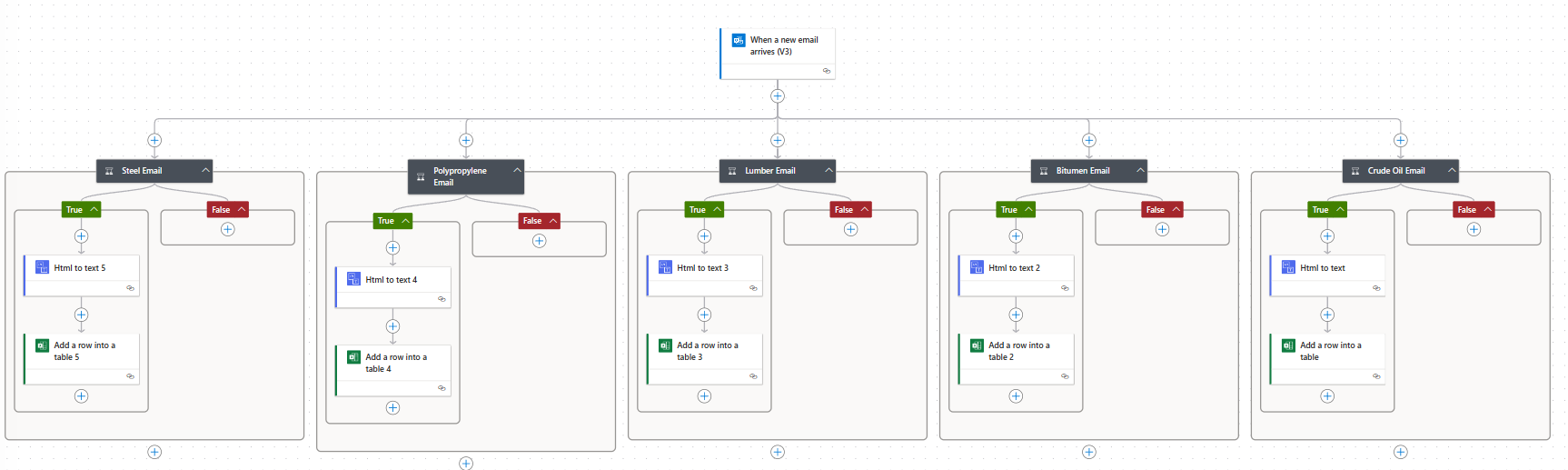Select the 'When a new email arrives (V3)' title
1568x470 pixels.
784,45
